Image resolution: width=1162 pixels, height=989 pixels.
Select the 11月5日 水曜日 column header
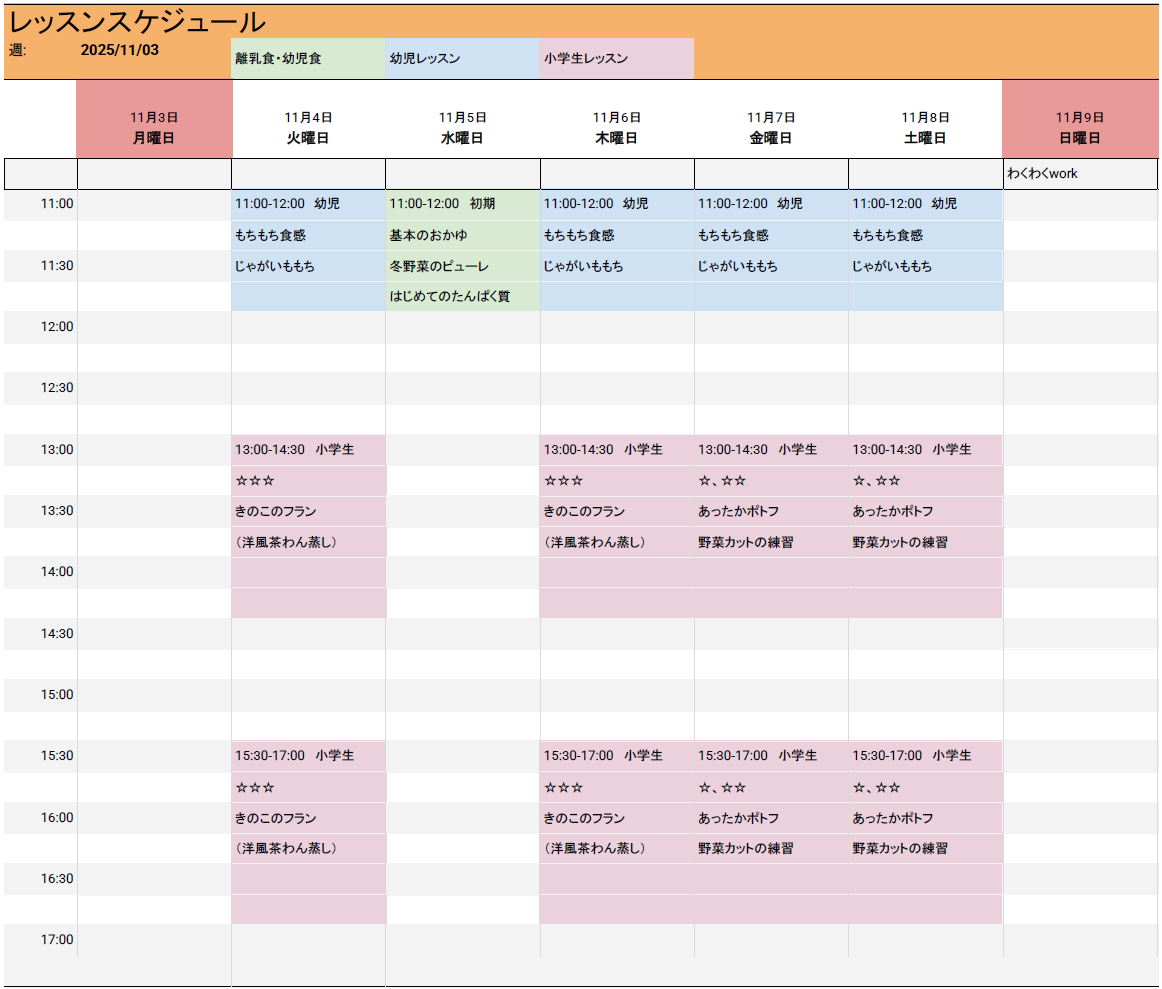[x=462, y=129]
